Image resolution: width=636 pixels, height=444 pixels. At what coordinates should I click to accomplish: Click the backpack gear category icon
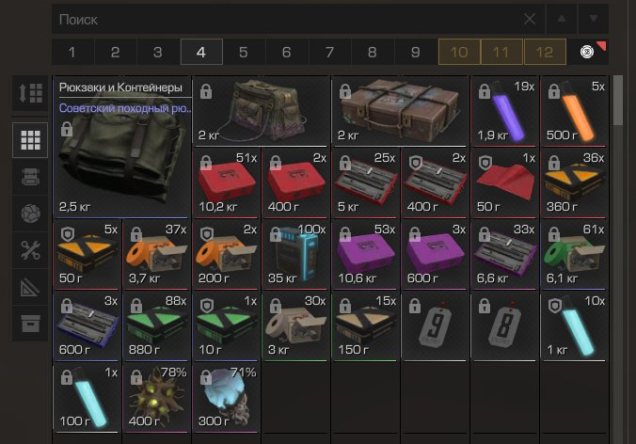[30, 177]
